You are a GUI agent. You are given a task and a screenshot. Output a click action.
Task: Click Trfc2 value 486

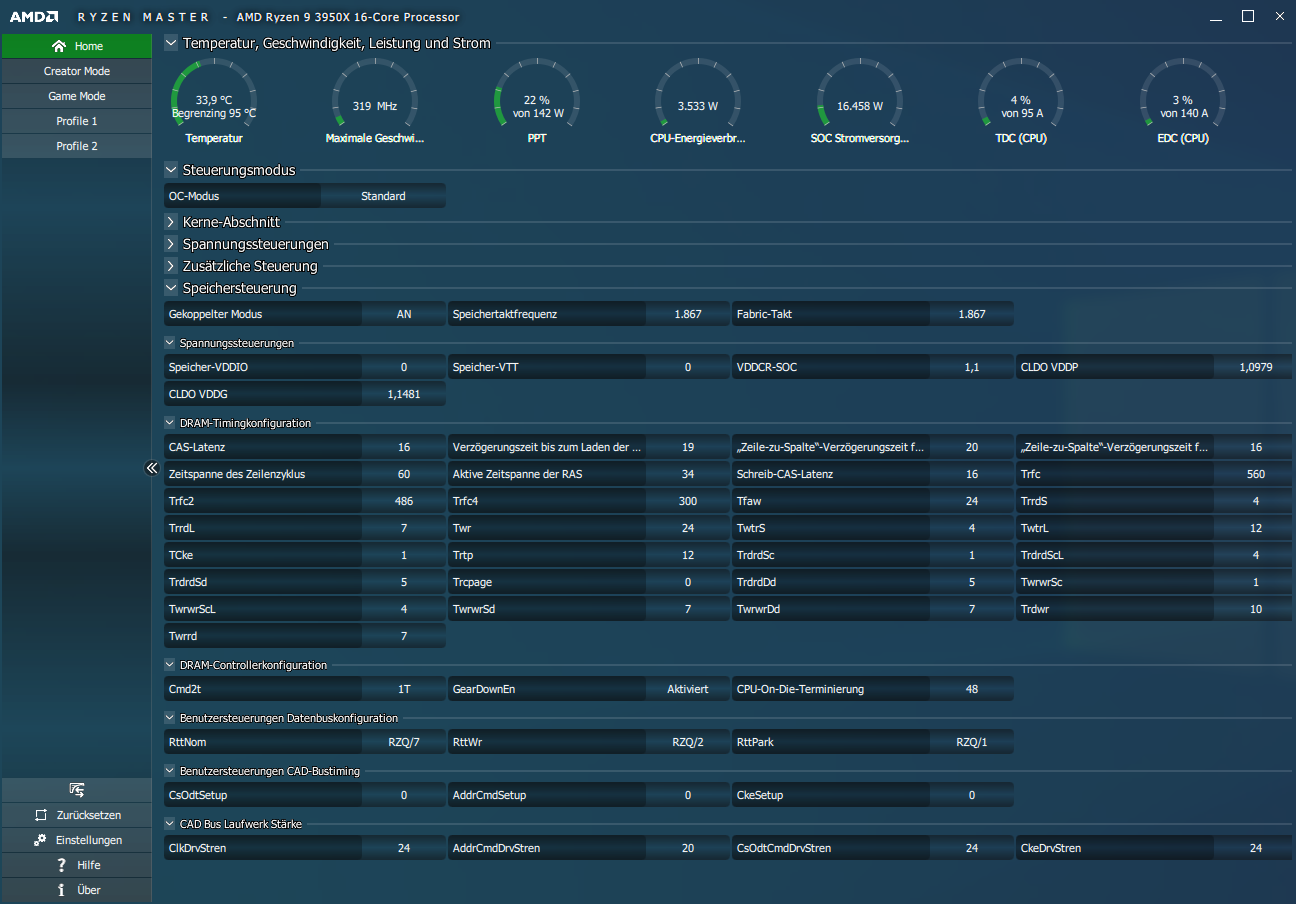(404, 501)
